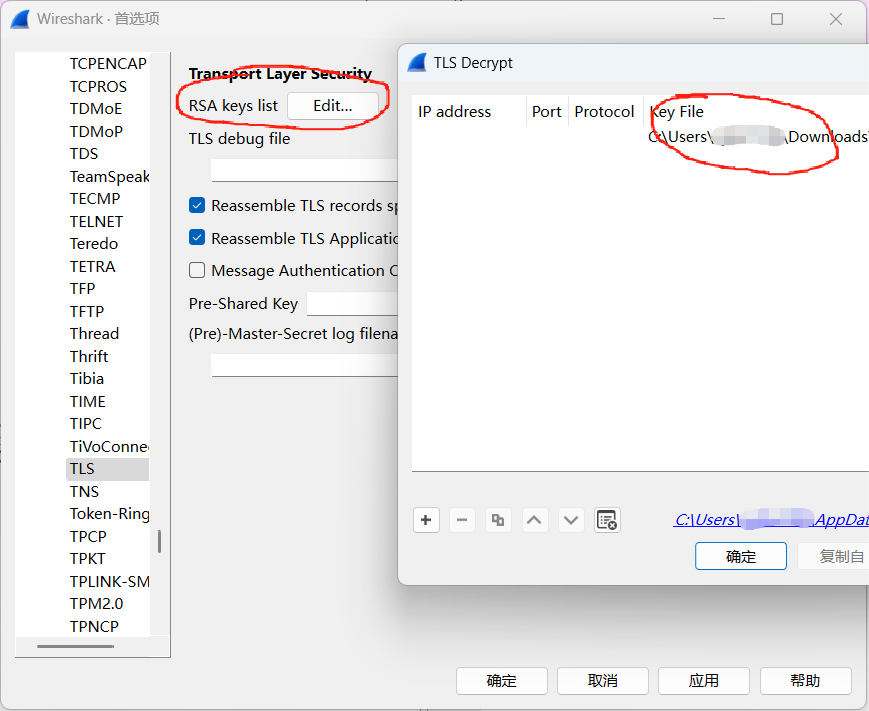This screenshot has width=869, height=711.
Task: Check the Message Authentication Code option
Action: click(x=197, y=270)
